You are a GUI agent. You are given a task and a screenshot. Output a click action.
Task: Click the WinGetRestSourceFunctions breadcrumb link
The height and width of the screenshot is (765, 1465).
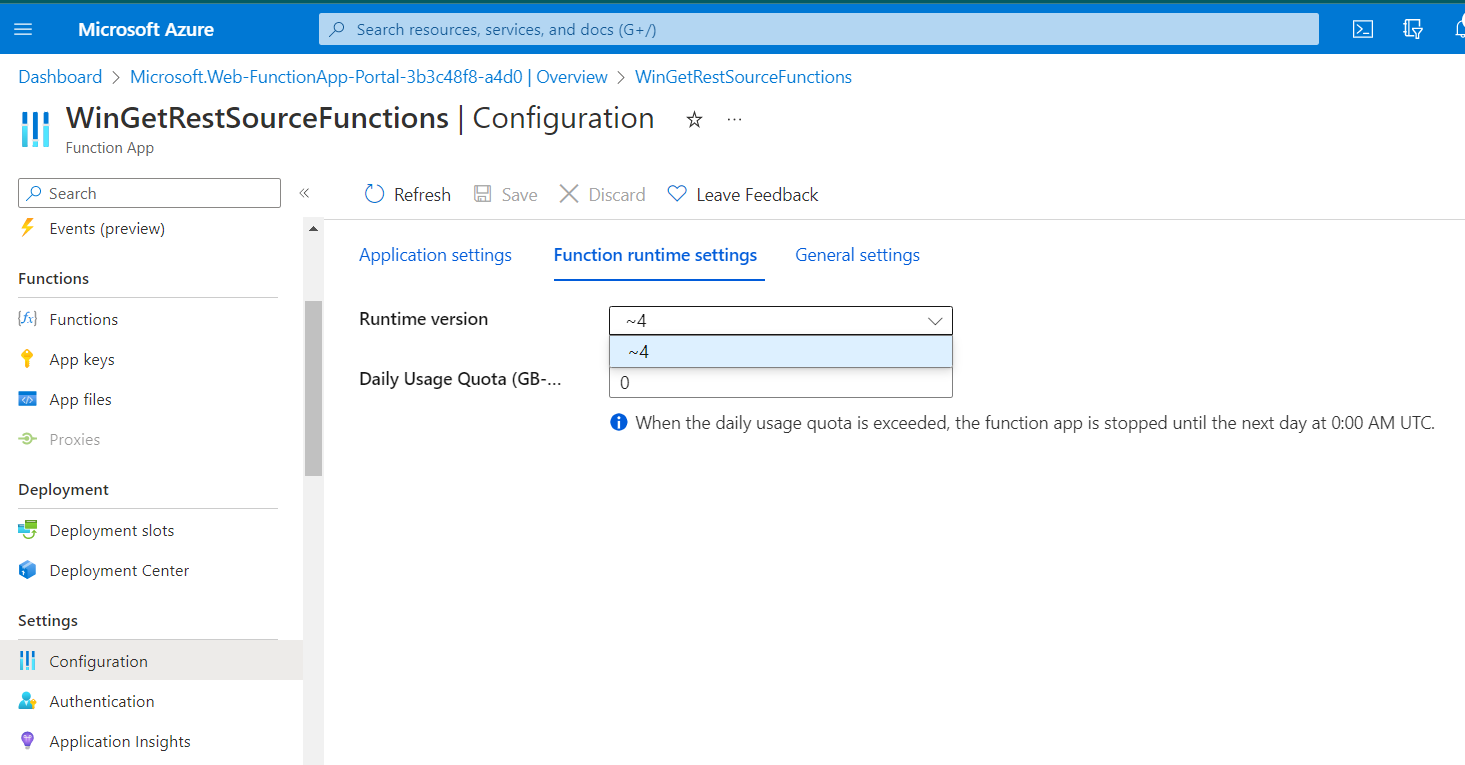(743, 77)
